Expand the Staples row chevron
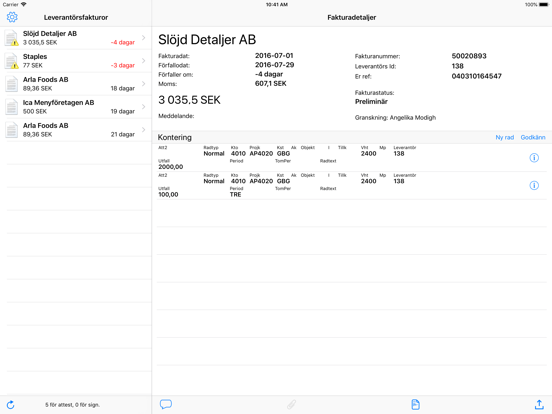The width and height of the screenshot is (552, 414). (144, 61)
